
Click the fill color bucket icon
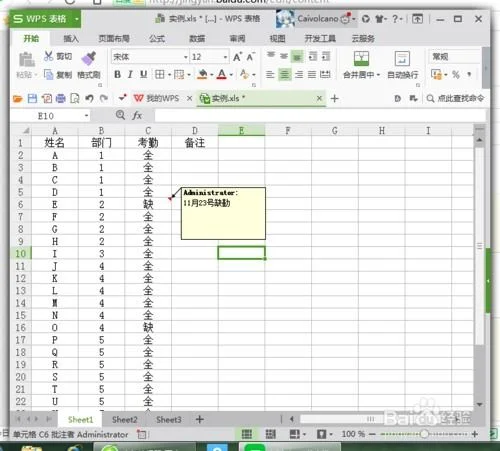(202, 74)
